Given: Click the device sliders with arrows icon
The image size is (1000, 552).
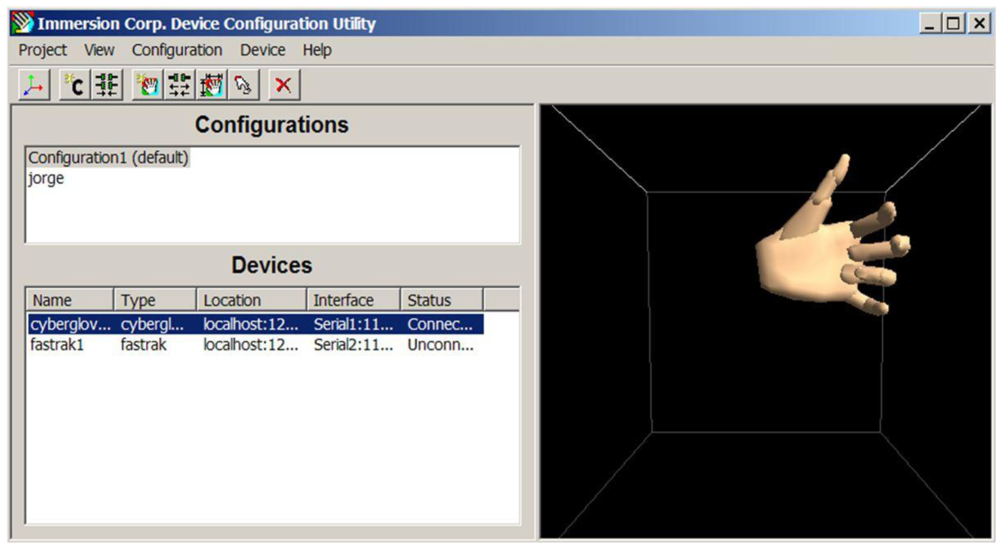Looking at the screenshot, I should click(x=180, y=85).
